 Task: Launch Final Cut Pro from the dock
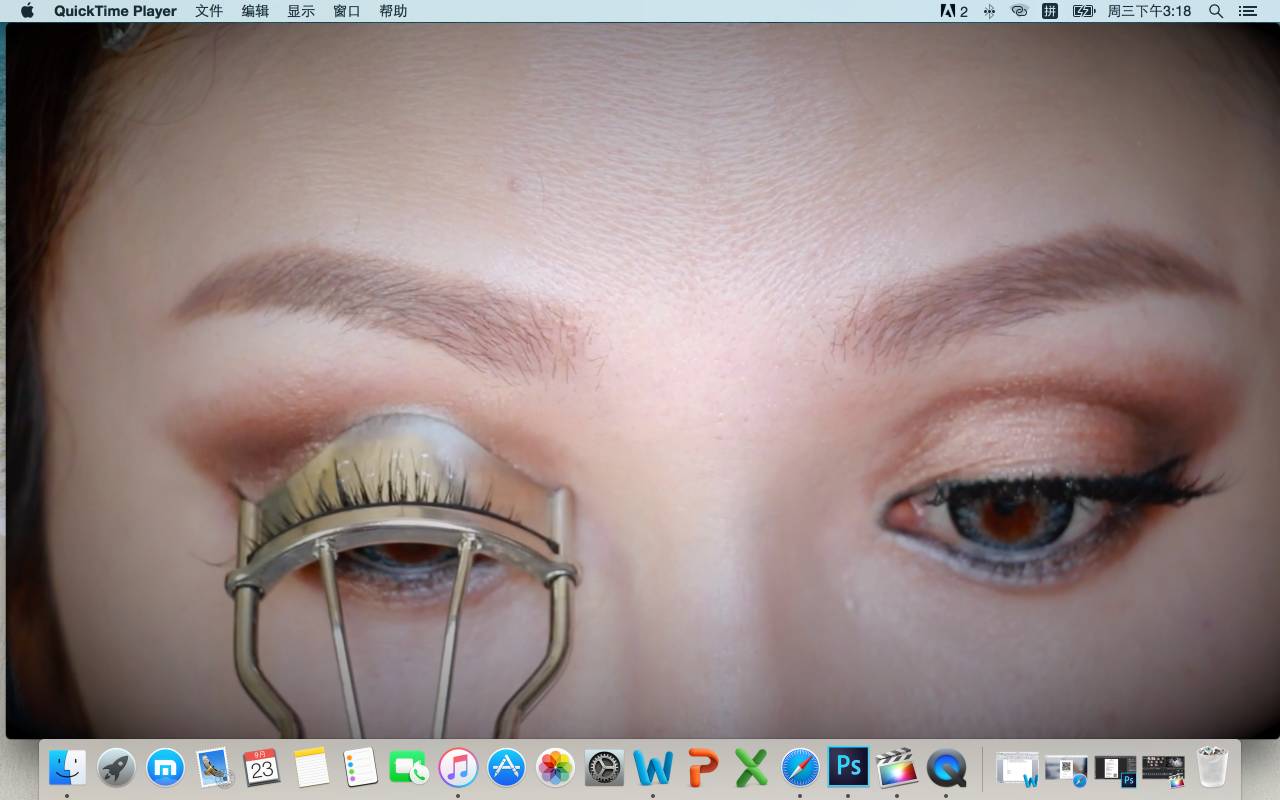tap(897, 768)
